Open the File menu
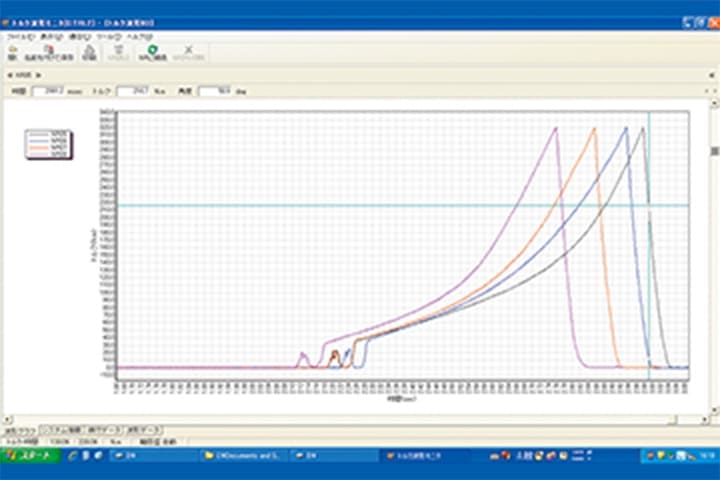Image resolution: width=720 pixels, height=480 pixels. tap(19, 36)
